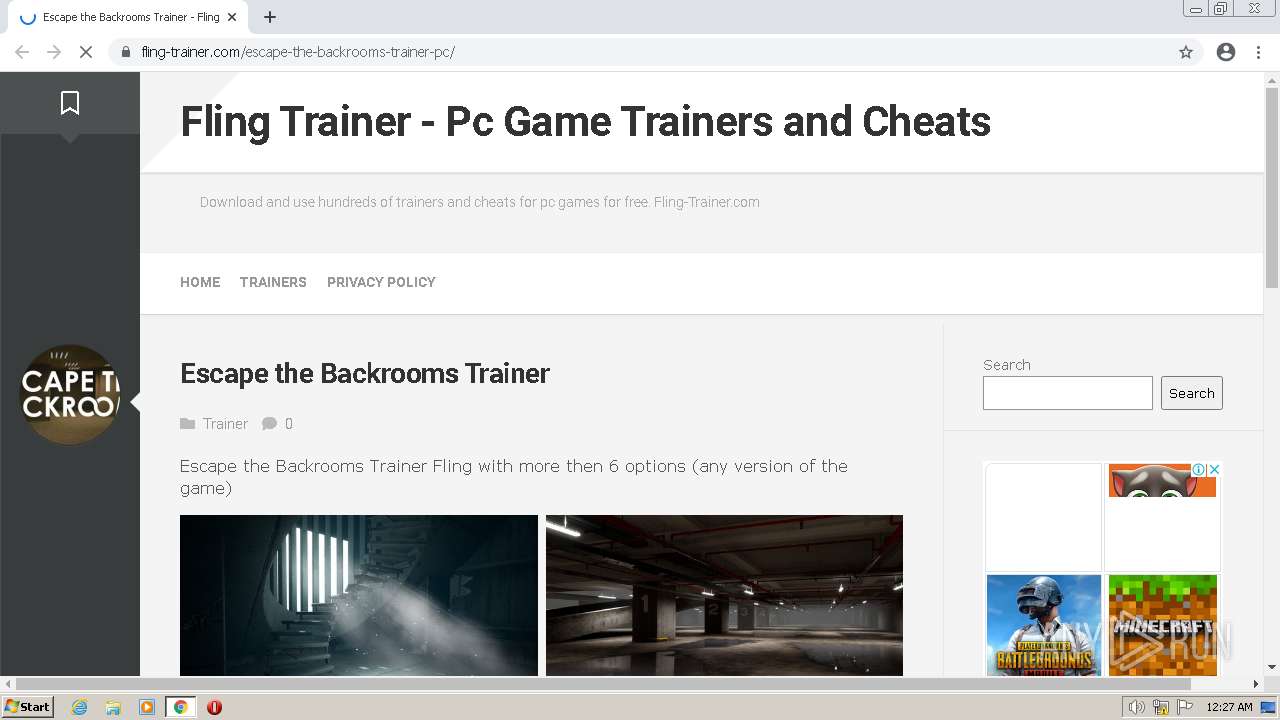
Task: Click the 0 comments link
Action: coord(289,424)
